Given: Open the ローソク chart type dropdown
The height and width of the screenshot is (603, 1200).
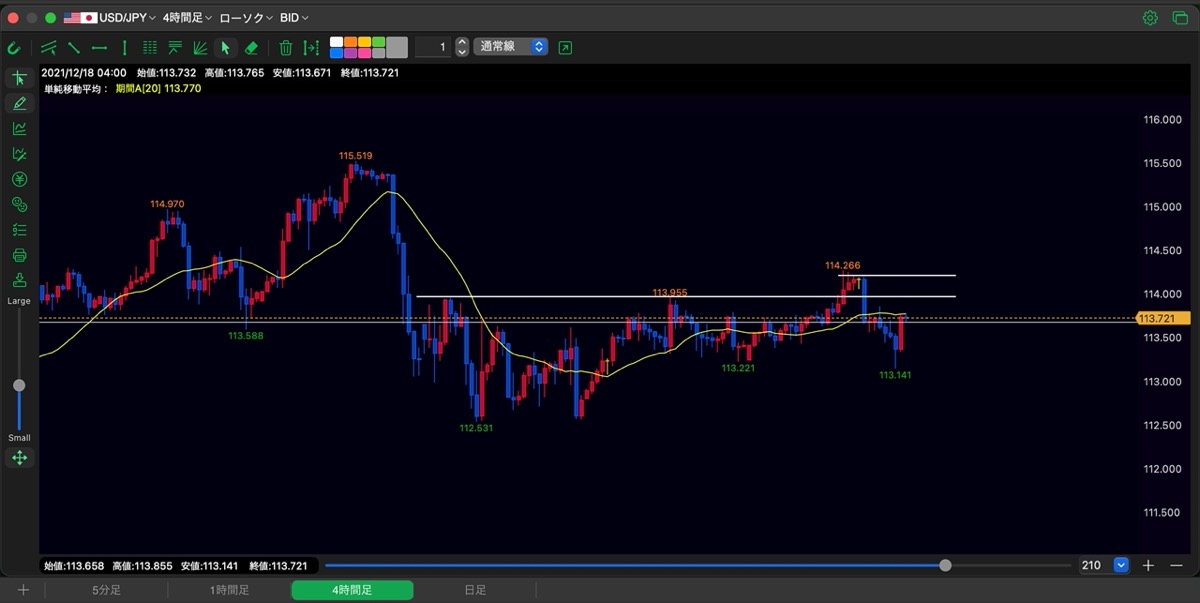Looking at the screenshot, I should 246,18.
